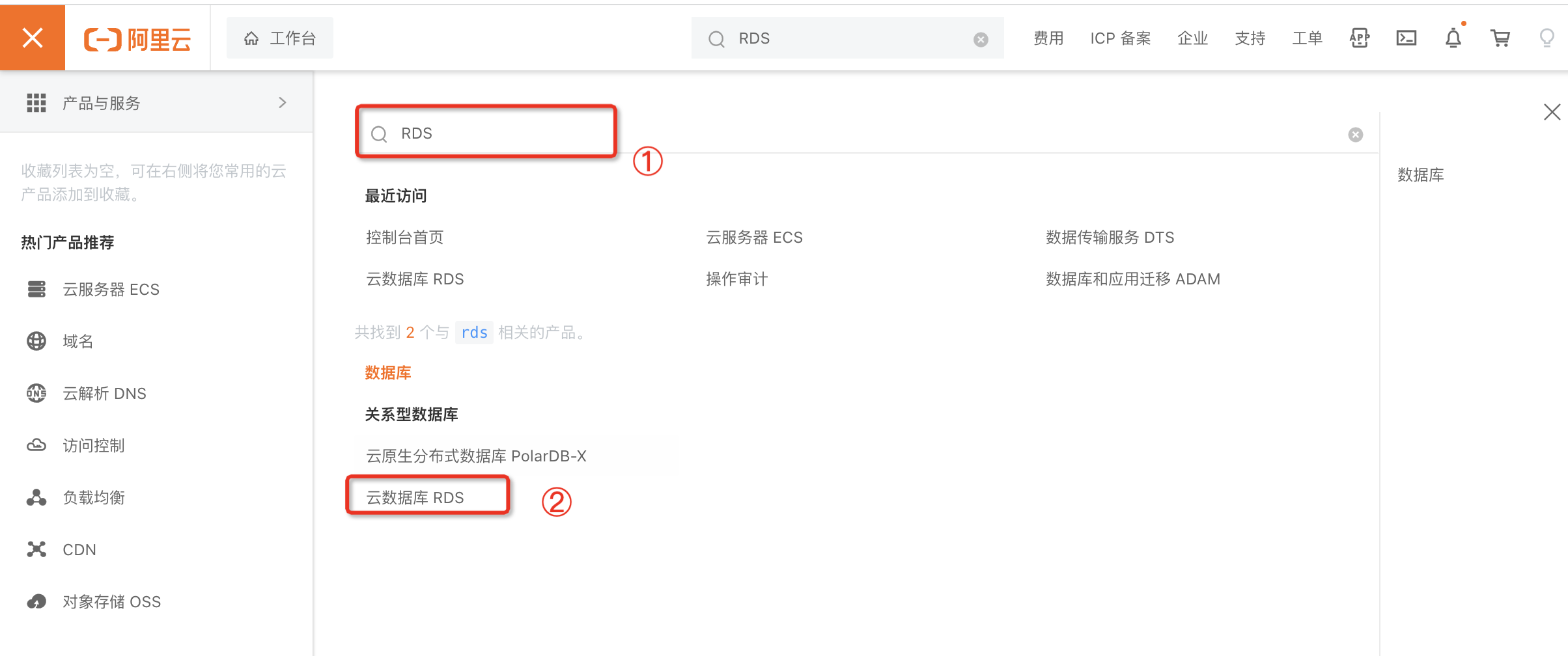This screenshot has height=656, width=1568.
Task: Close the products panel with X
Action: [1552, 112]
